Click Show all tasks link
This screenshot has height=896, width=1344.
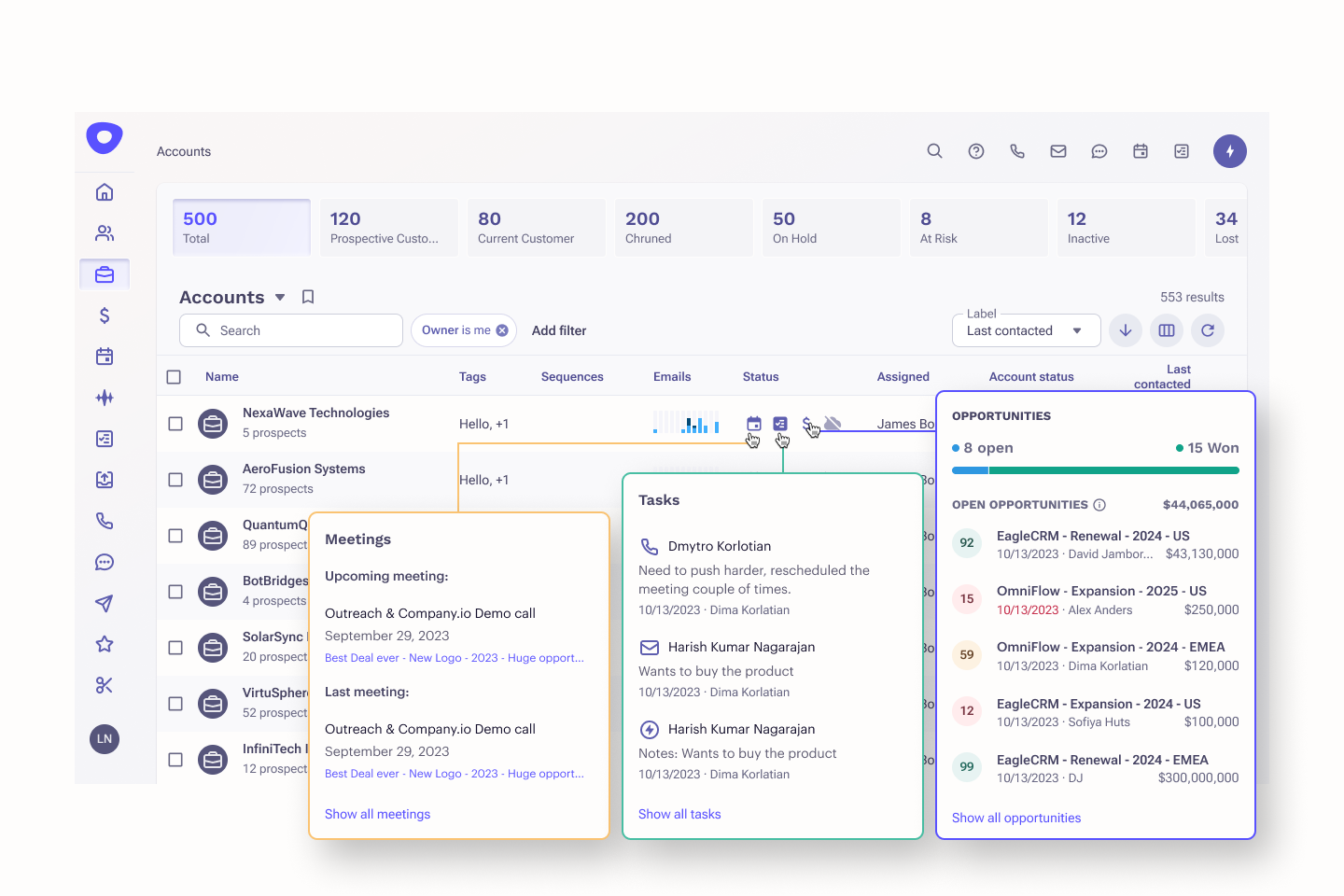click(x=679, y=814)
